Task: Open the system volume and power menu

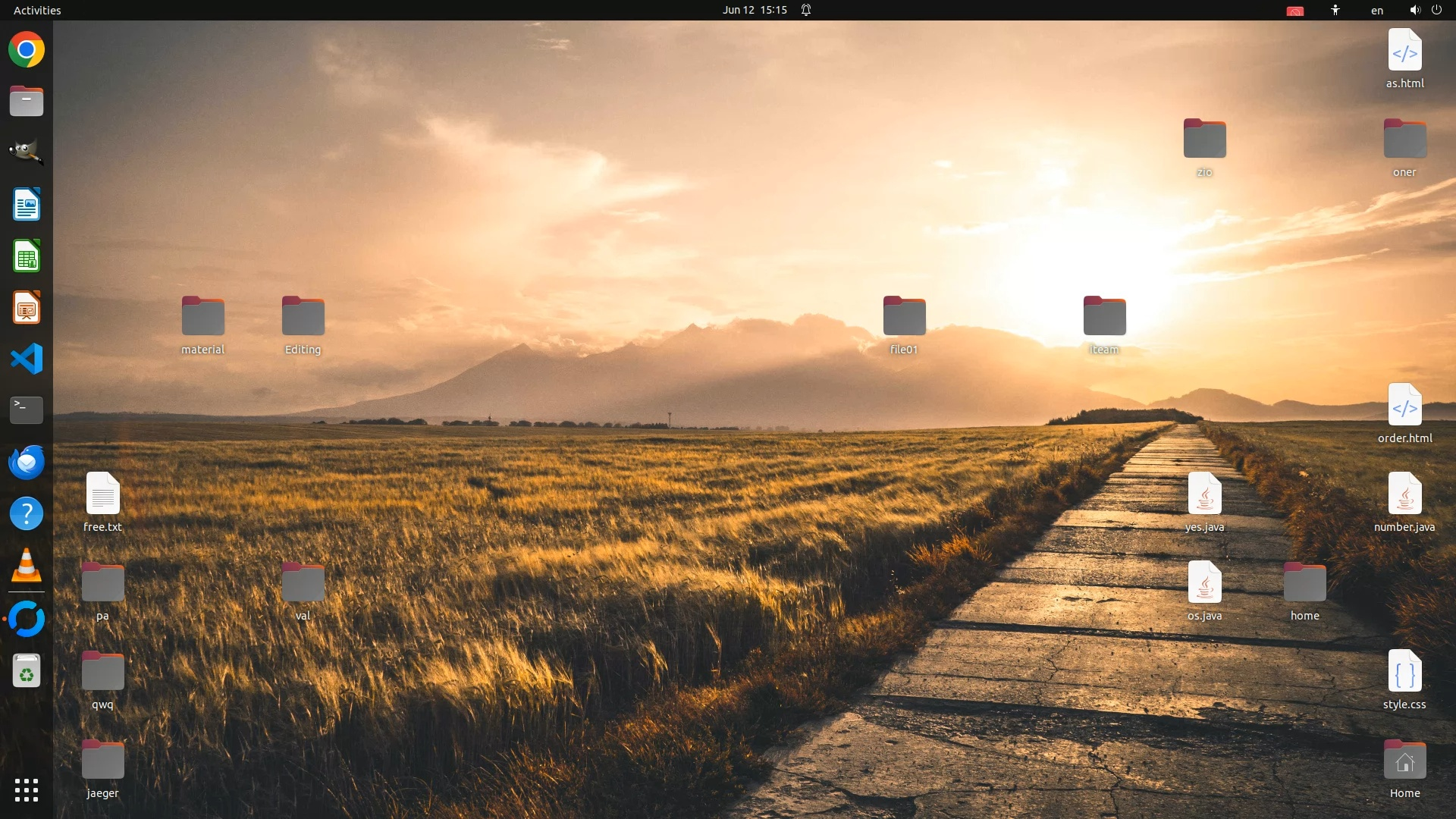Action: pyautogui.click(x=1425, y=10)
